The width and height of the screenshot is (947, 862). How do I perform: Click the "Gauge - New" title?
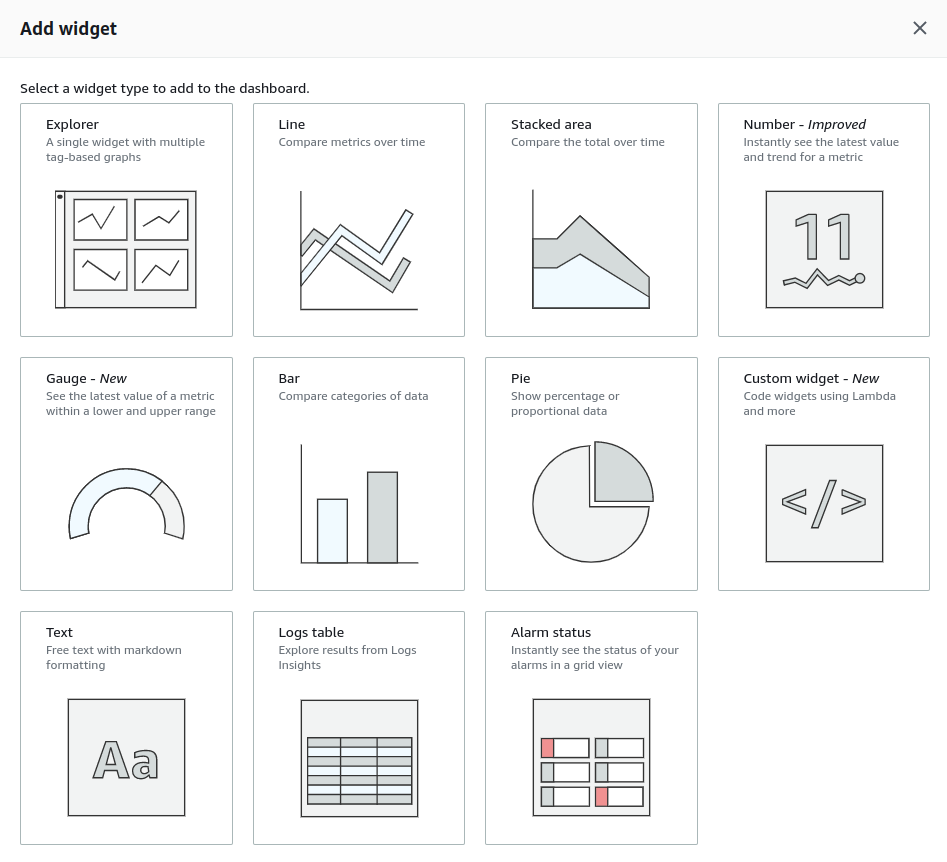pos(86,379)
